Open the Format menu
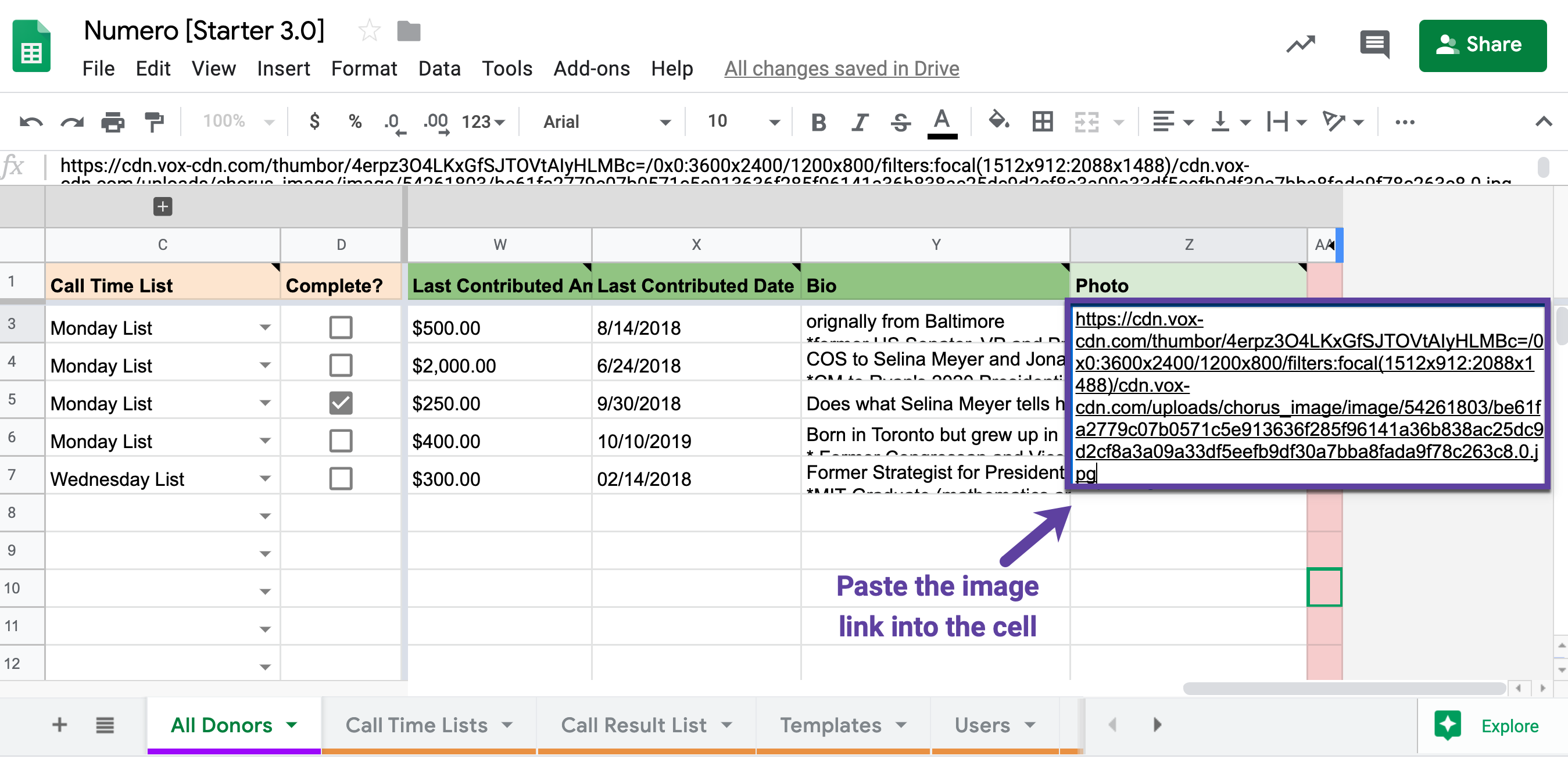 pos(362,68)
